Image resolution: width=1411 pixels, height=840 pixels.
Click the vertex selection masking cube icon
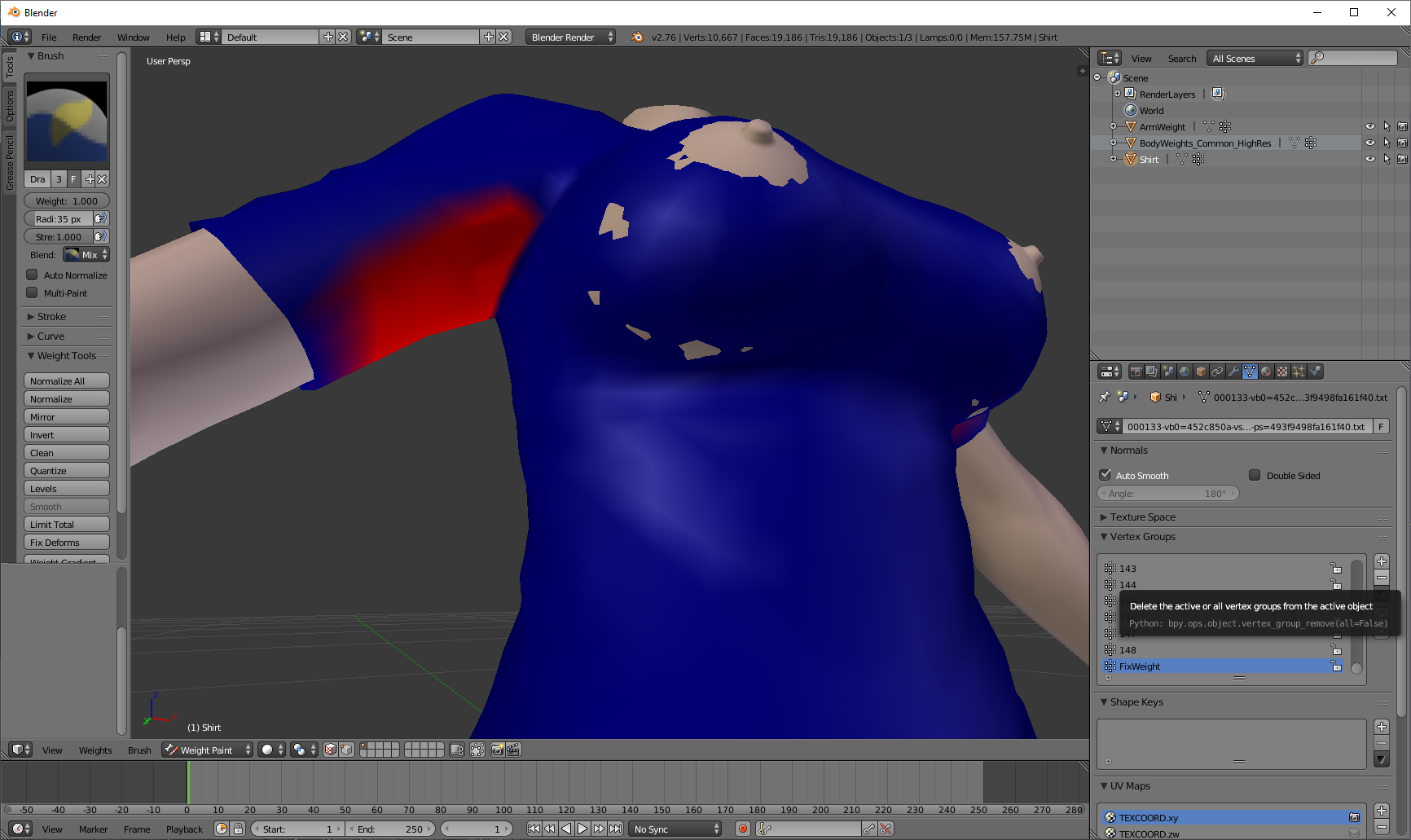(346, 750)
